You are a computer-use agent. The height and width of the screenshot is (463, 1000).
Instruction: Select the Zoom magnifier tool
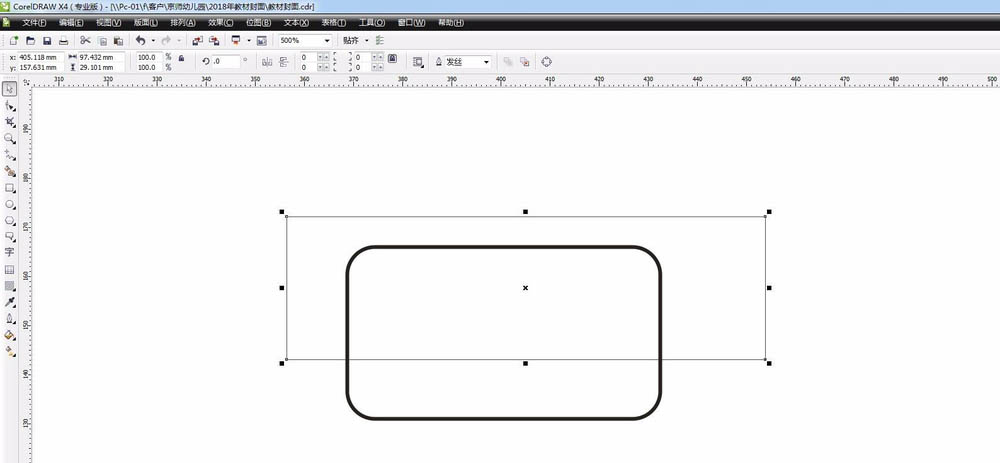pos(10,138)
